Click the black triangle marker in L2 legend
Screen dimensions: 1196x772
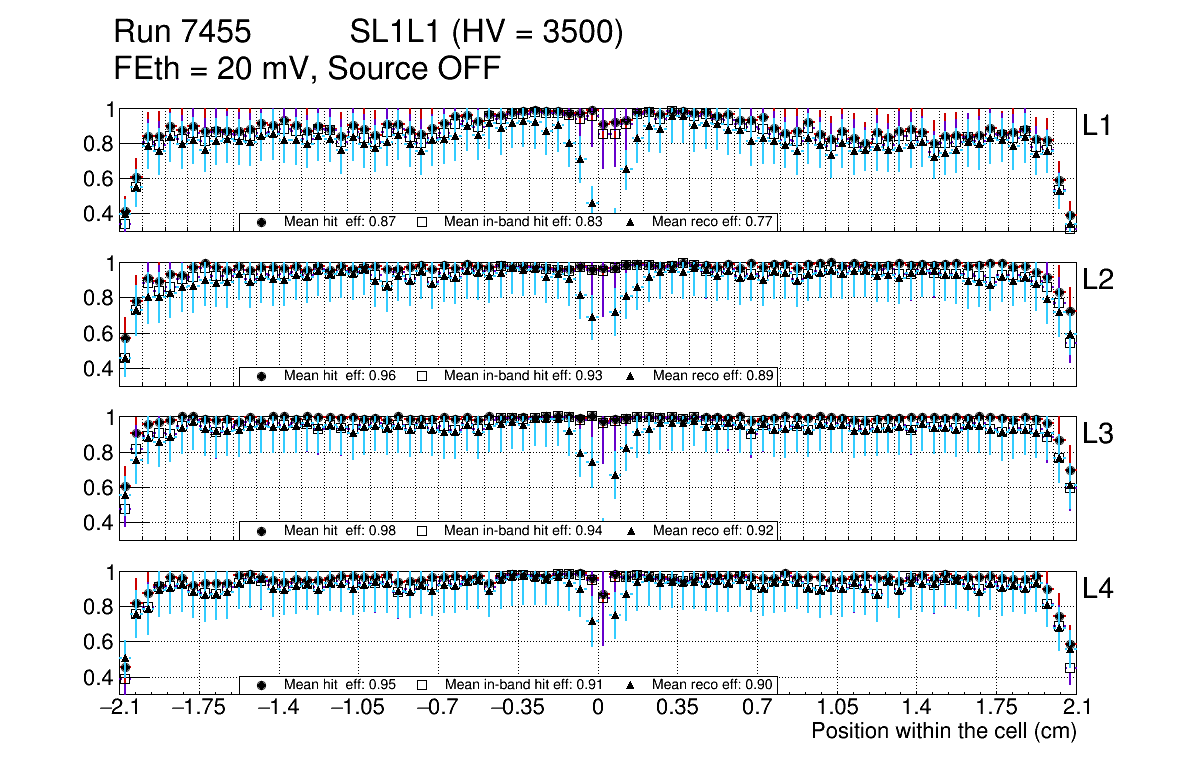pos(631,376)
